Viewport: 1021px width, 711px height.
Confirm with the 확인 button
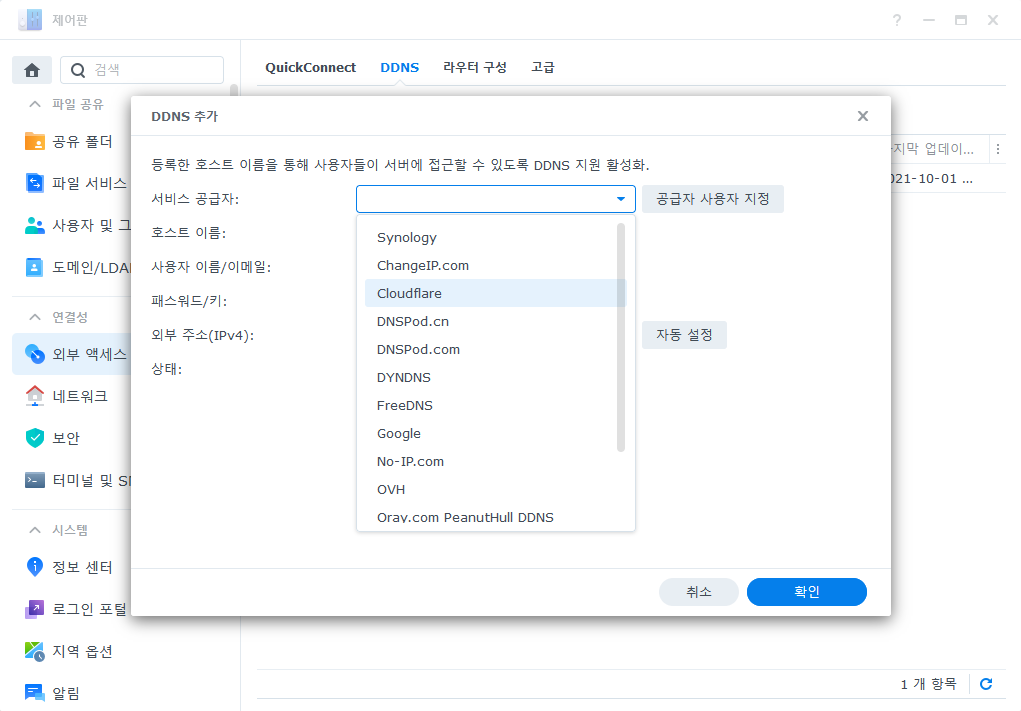[x=807, y=592]
